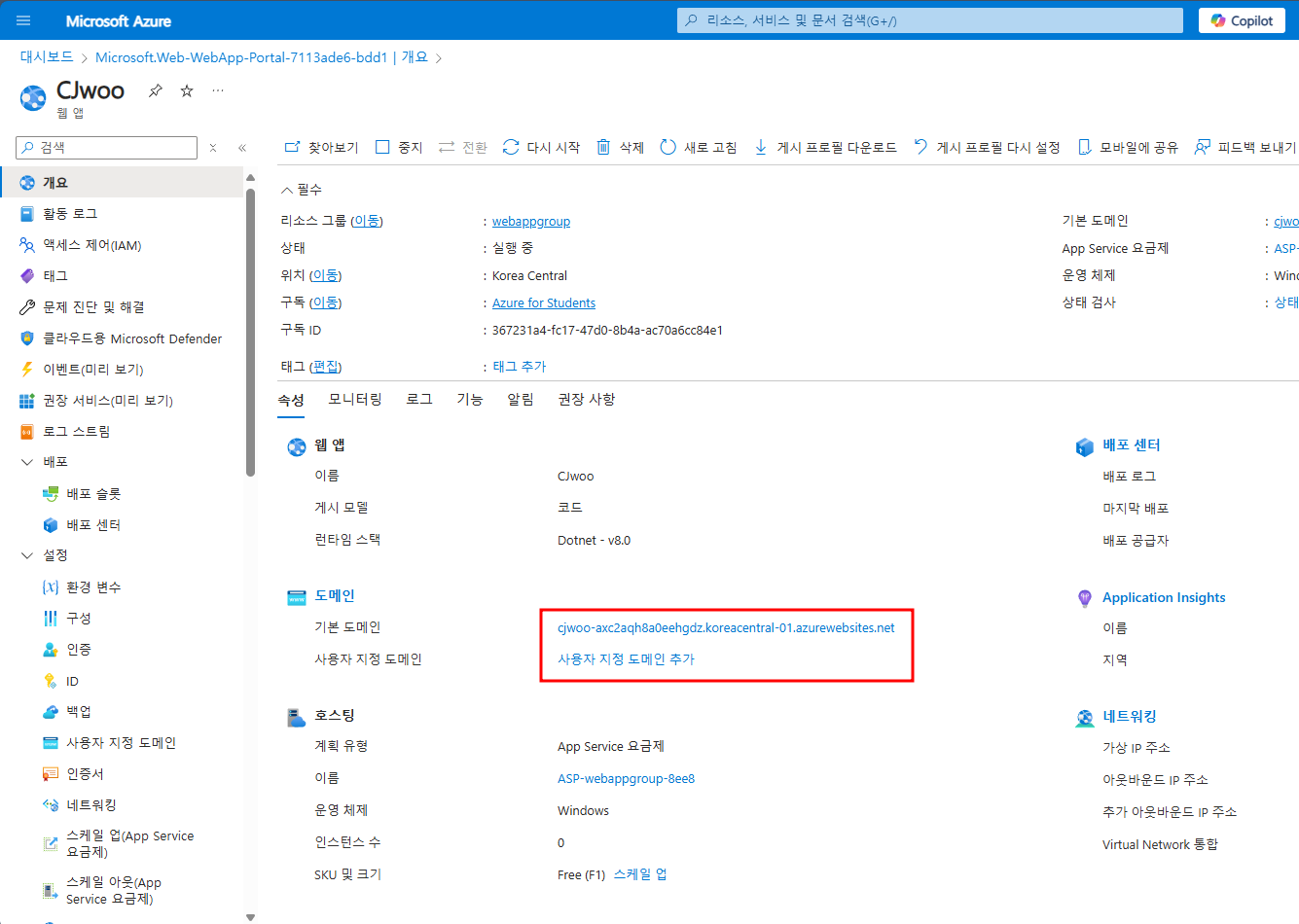Switch to the 로그 tab
The width and height of the screenshot is (1299, 924).
[x=419, y=400]
